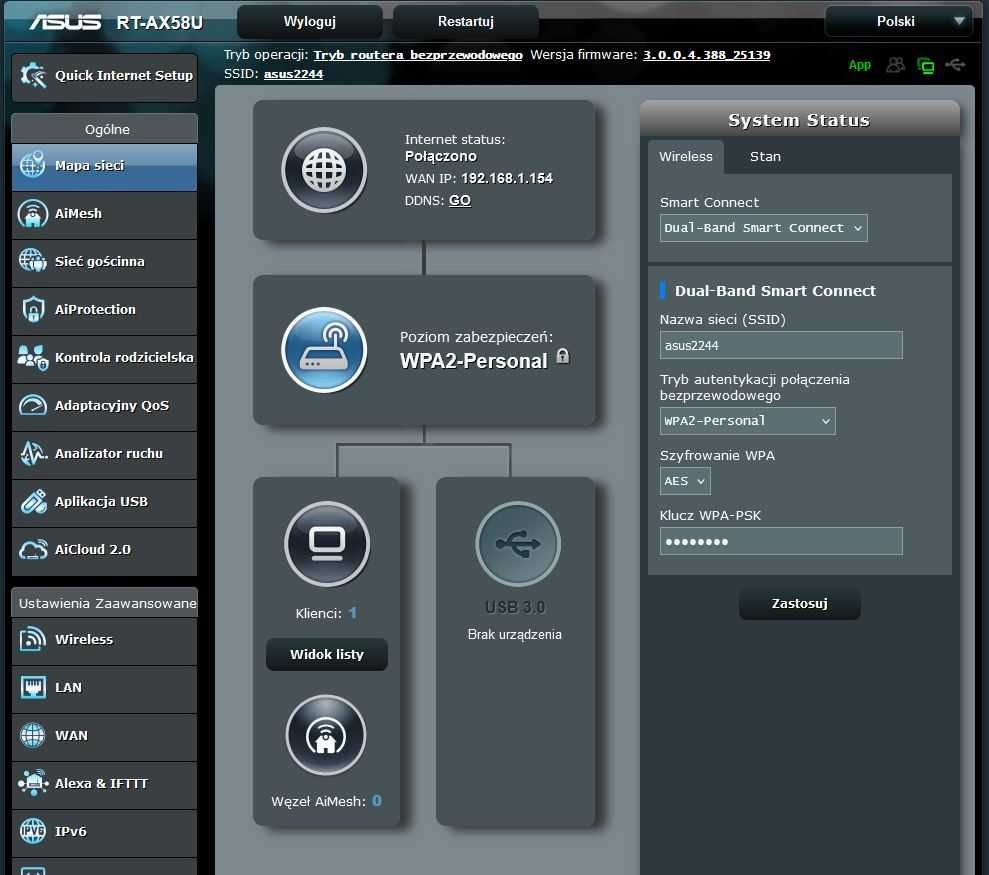
Task: Select AiMesh menu item label
Action: click(78, 213)
